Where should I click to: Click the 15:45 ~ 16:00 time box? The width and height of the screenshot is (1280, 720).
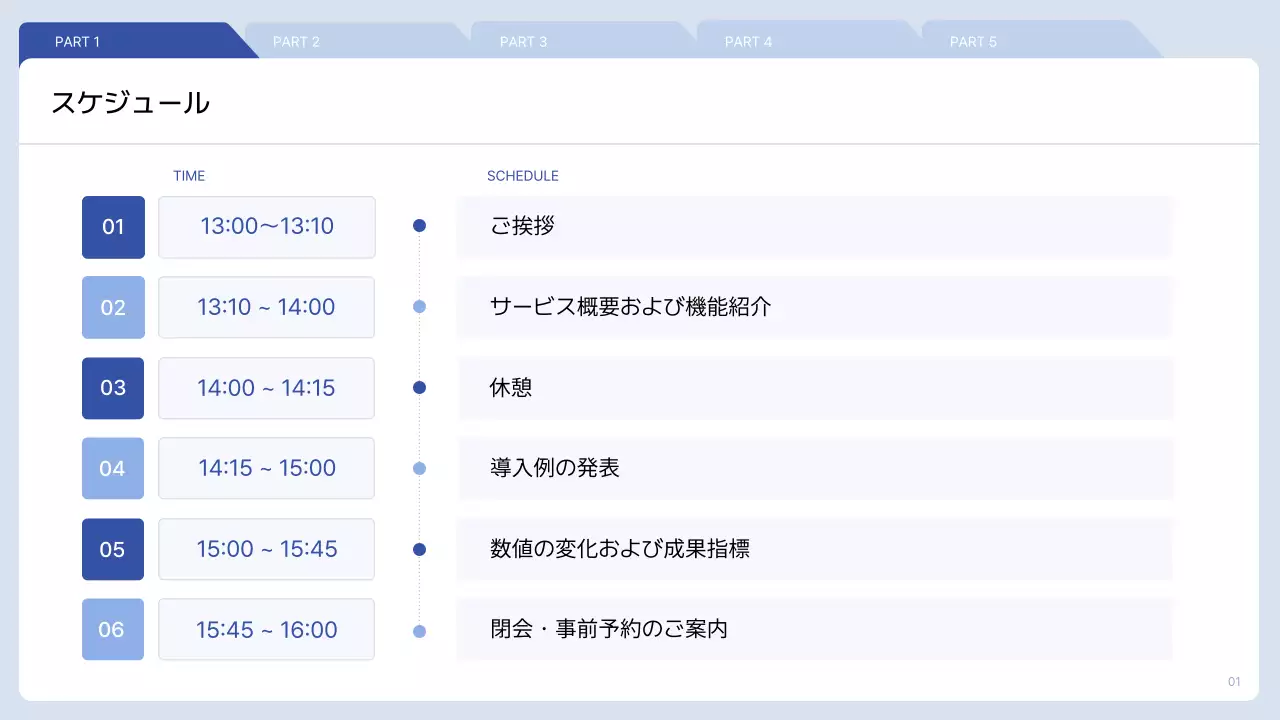pos(267,629)
